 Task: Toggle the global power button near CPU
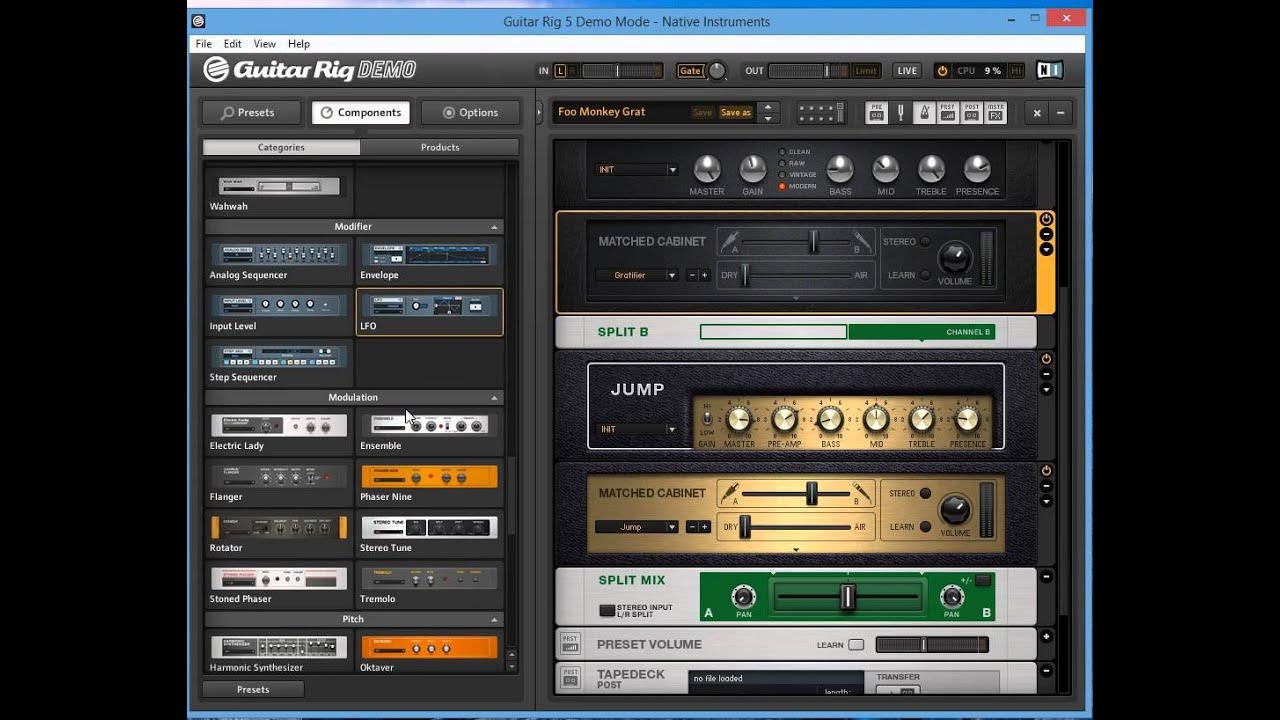(942, 71)
